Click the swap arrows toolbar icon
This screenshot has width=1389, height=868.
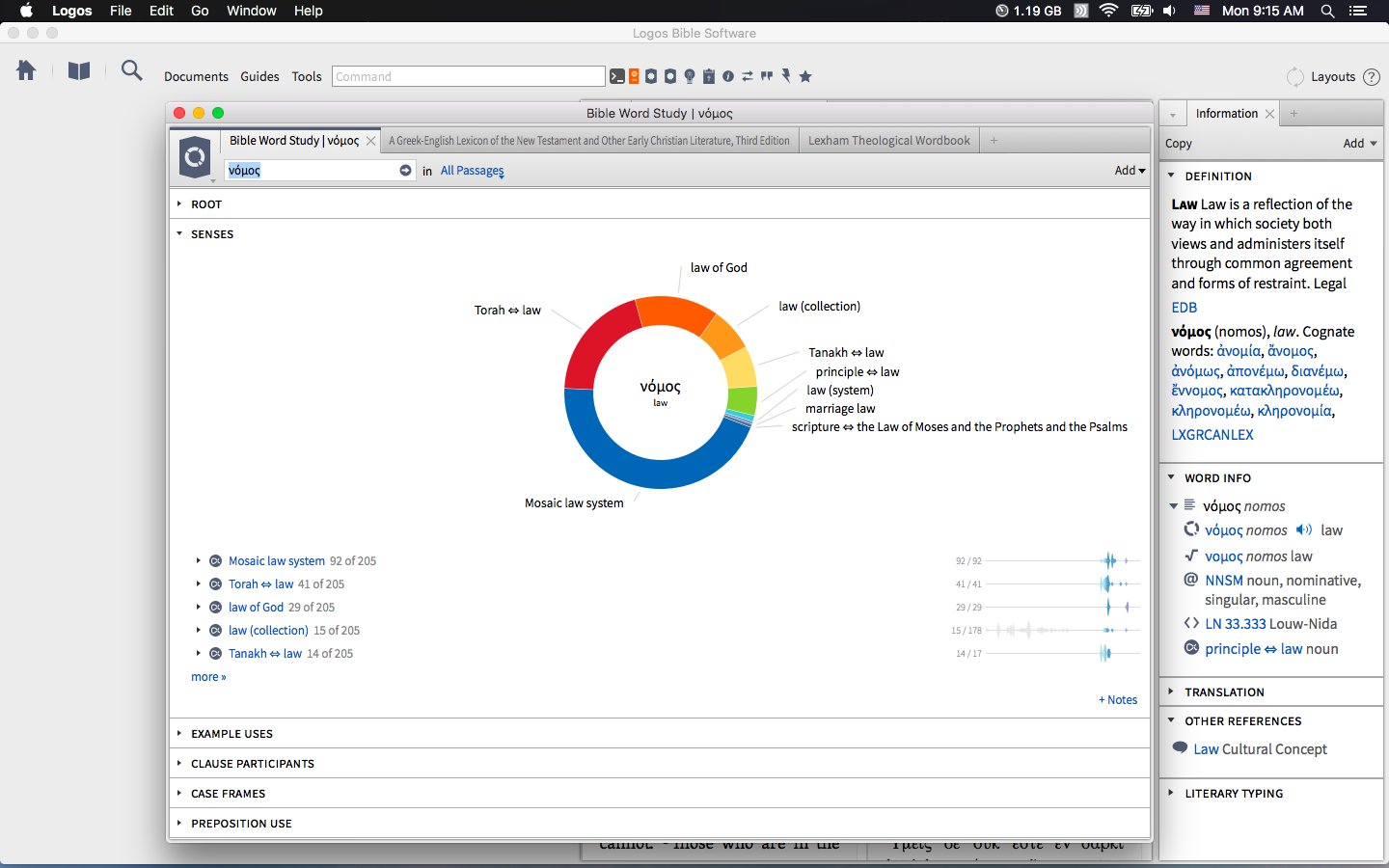(x=748, y=76)
